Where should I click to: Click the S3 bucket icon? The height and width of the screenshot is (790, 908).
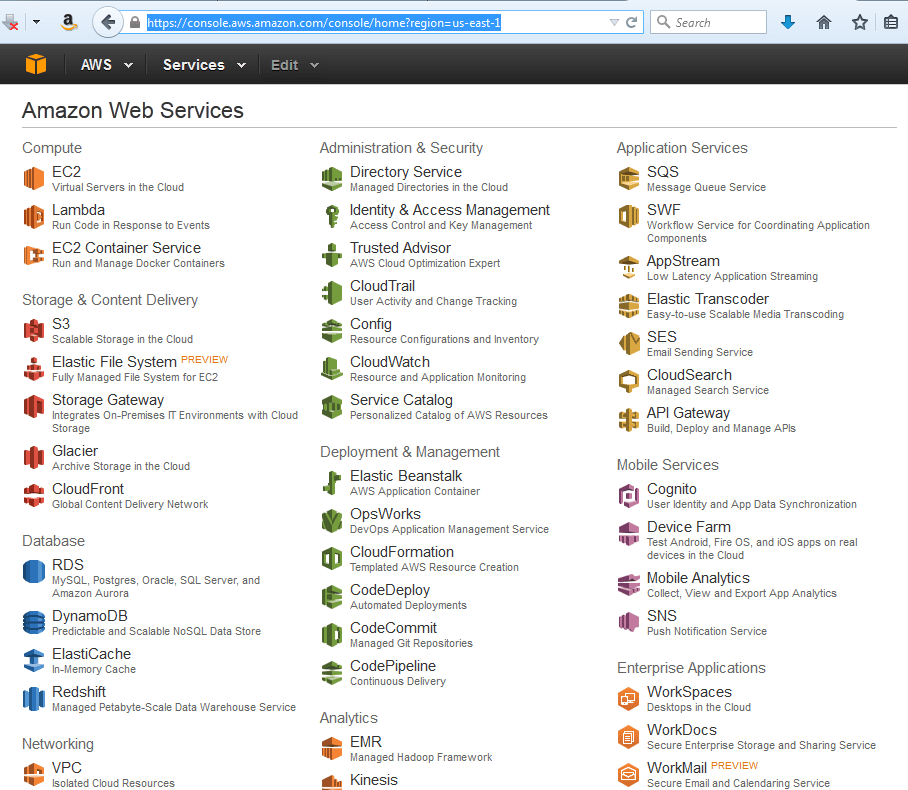34,331
